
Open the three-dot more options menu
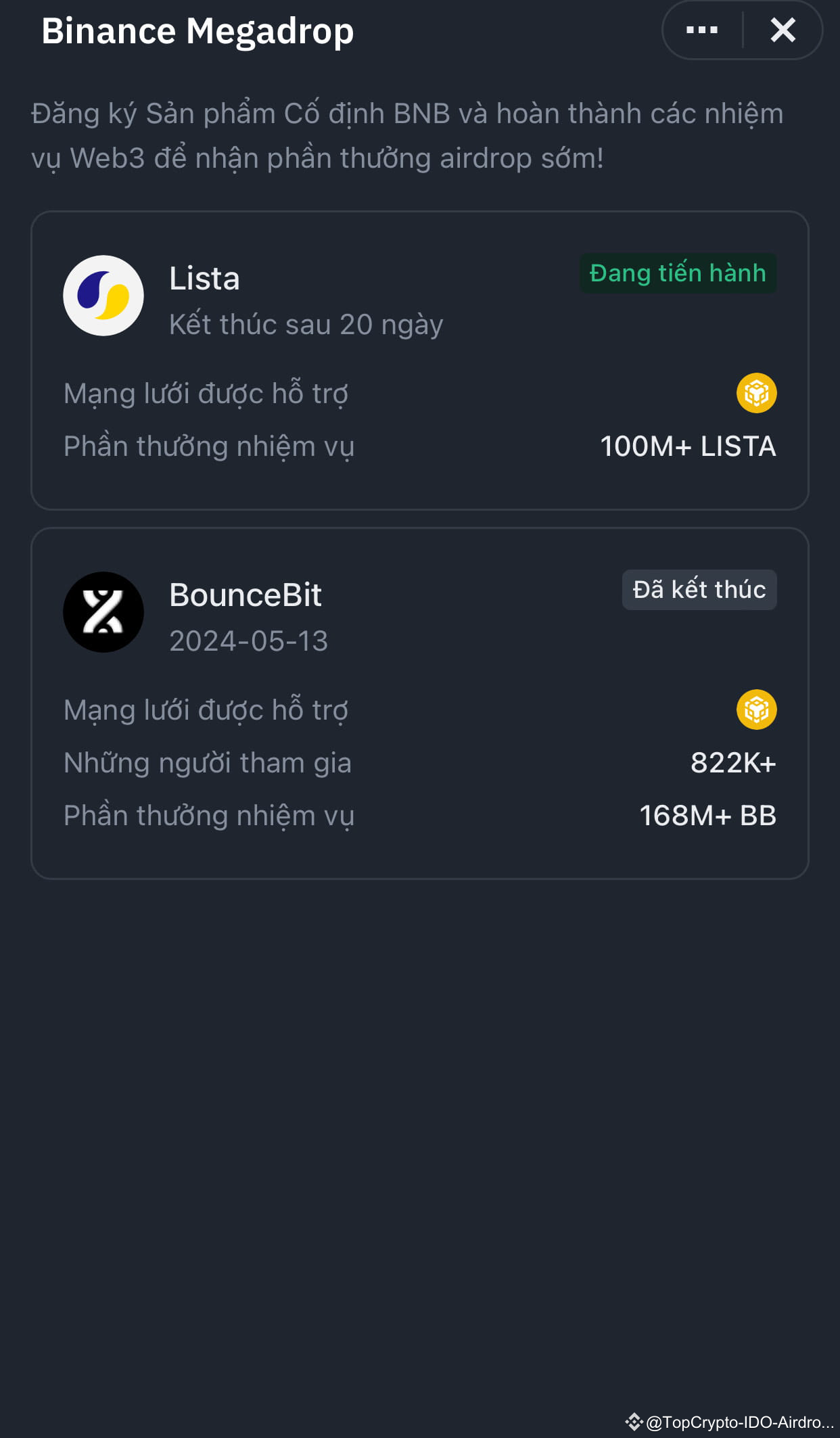tap(701, 30)
